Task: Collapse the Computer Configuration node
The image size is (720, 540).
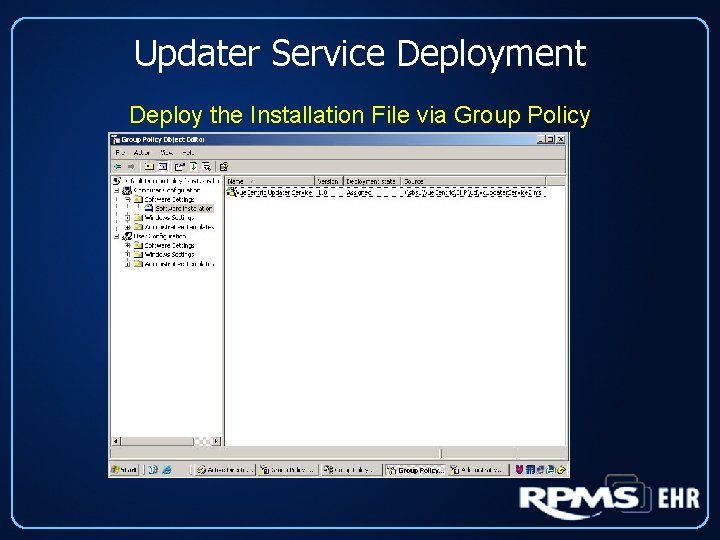Action: pos(117,190)
